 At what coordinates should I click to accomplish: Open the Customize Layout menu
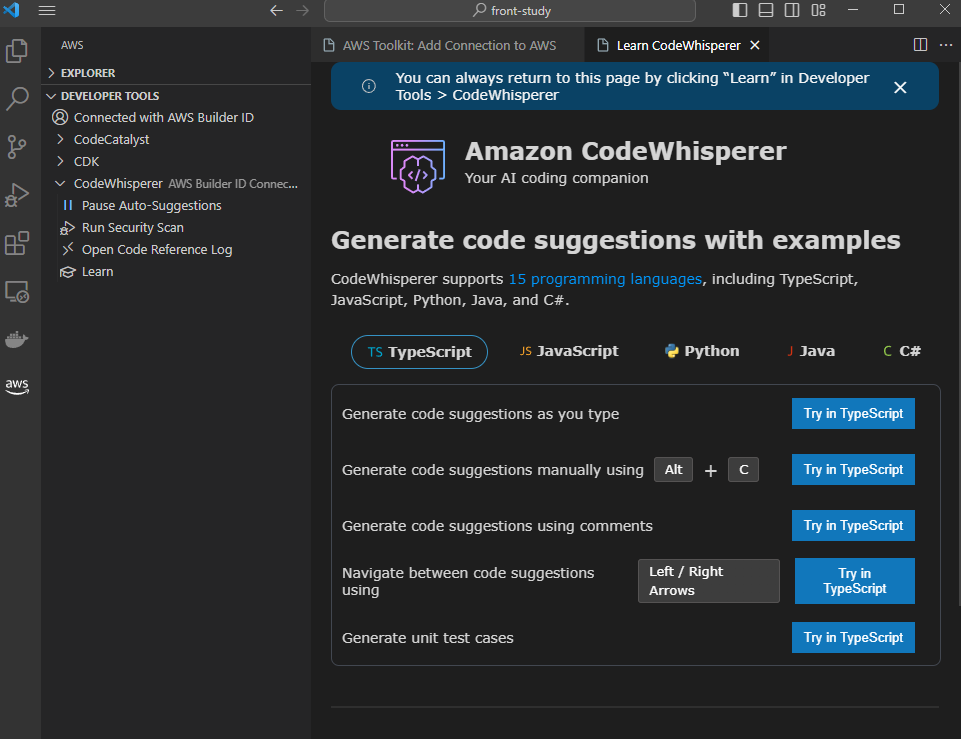pos(818,10)
